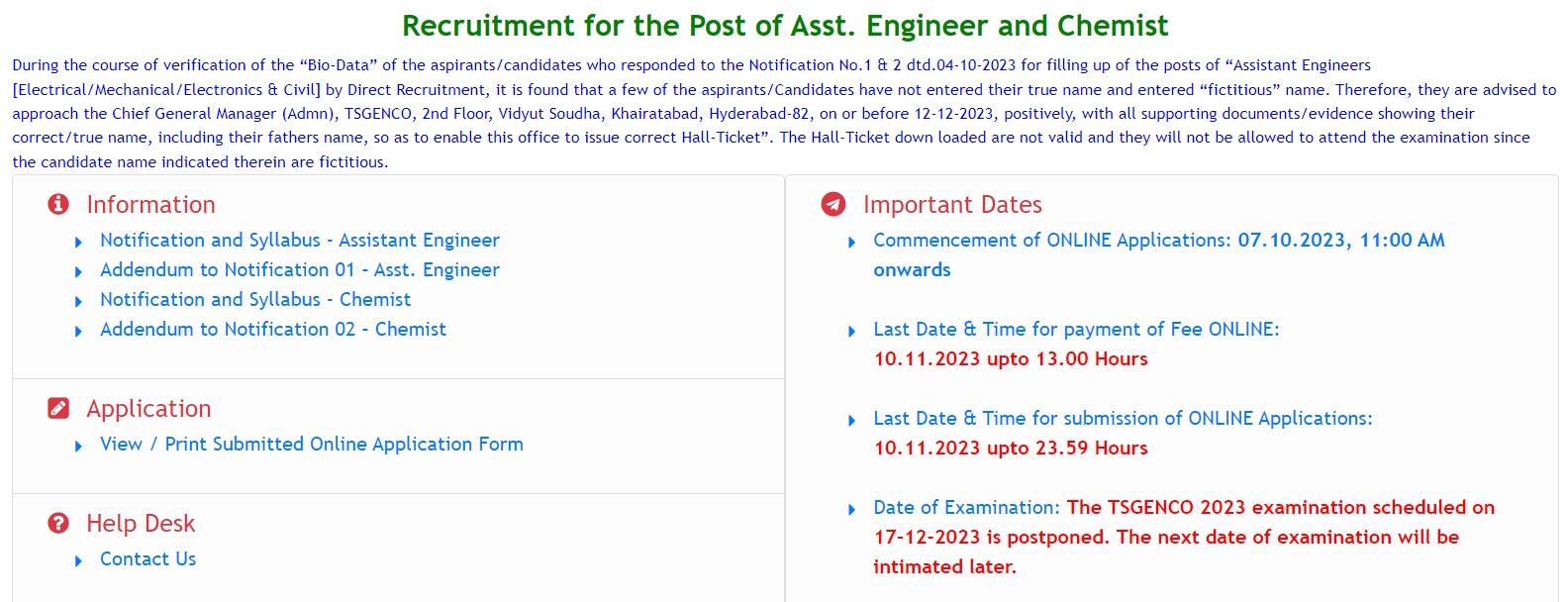
Task: Open Notification and Syllabus - Chemist
Action: point(255,299)
